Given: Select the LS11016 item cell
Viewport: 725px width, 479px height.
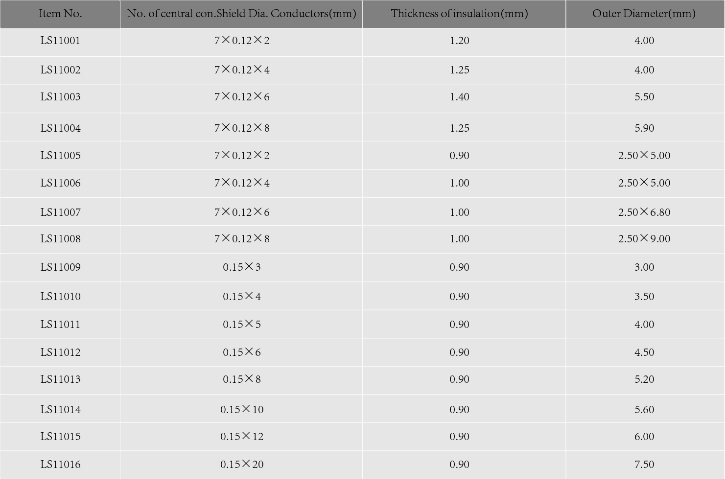Looking at the screenshot, I should [x=60, y=464].
